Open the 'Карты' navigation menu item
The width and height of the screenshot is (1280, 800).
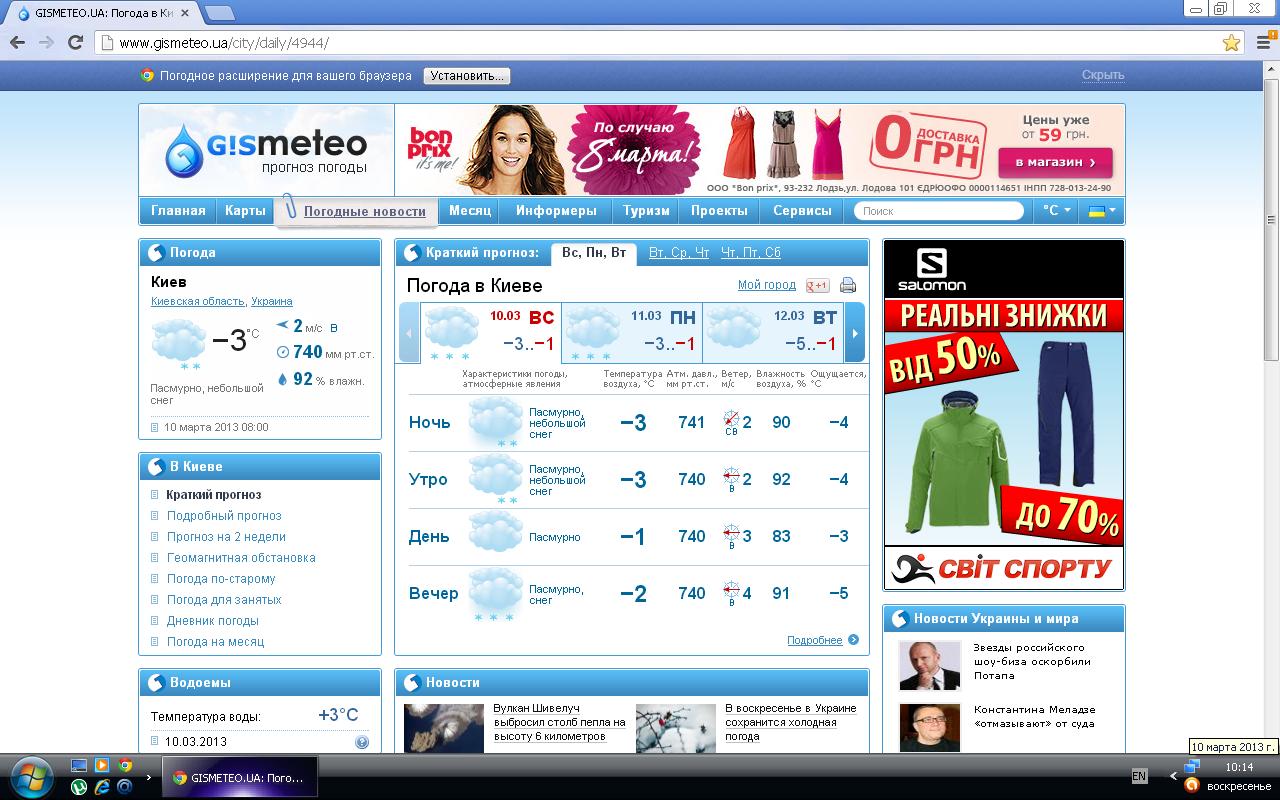[245, 211]
